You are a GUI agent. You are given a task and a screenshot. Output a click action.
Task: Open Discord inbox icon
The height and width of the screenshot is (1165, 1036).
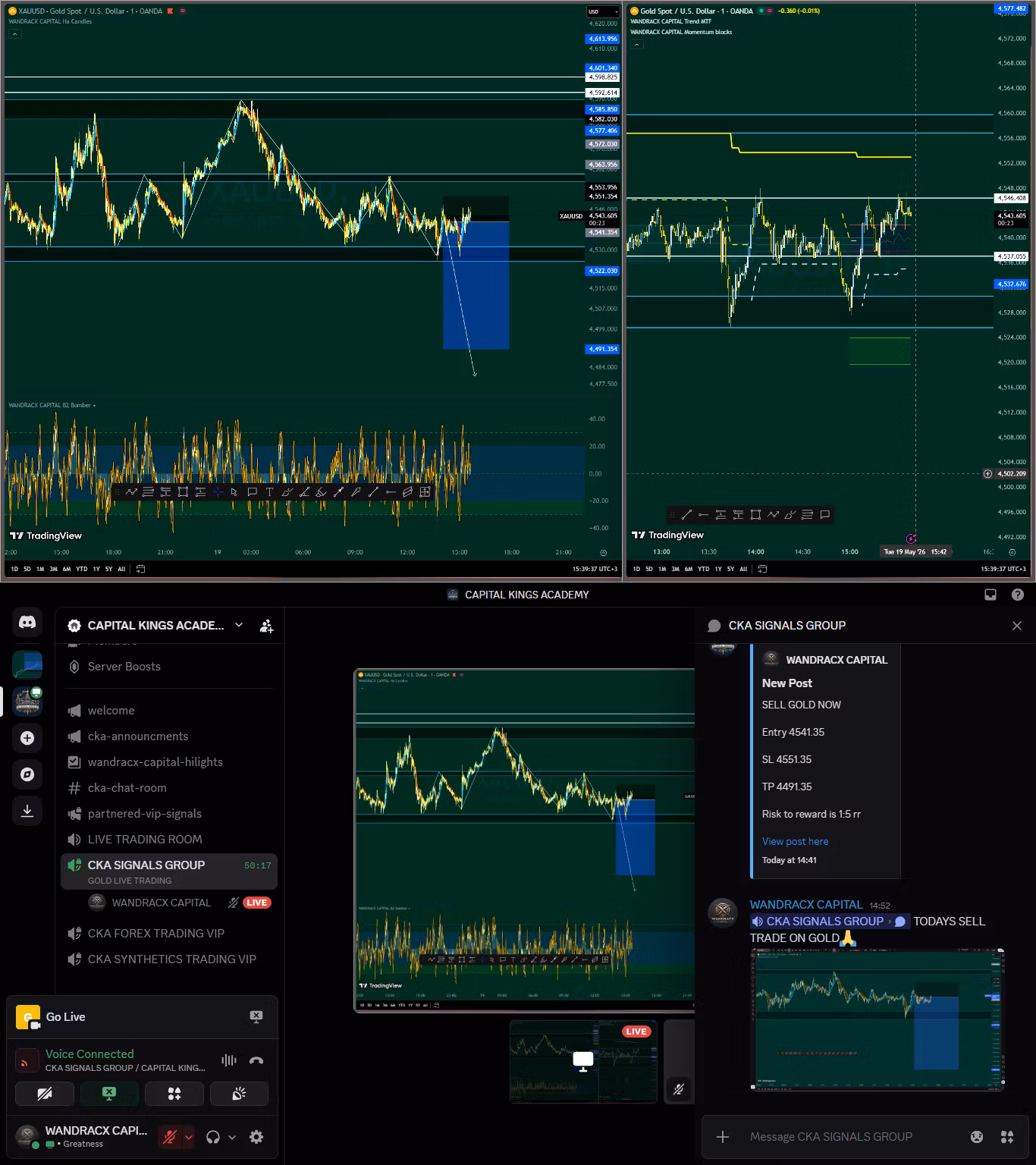(990, 595)
